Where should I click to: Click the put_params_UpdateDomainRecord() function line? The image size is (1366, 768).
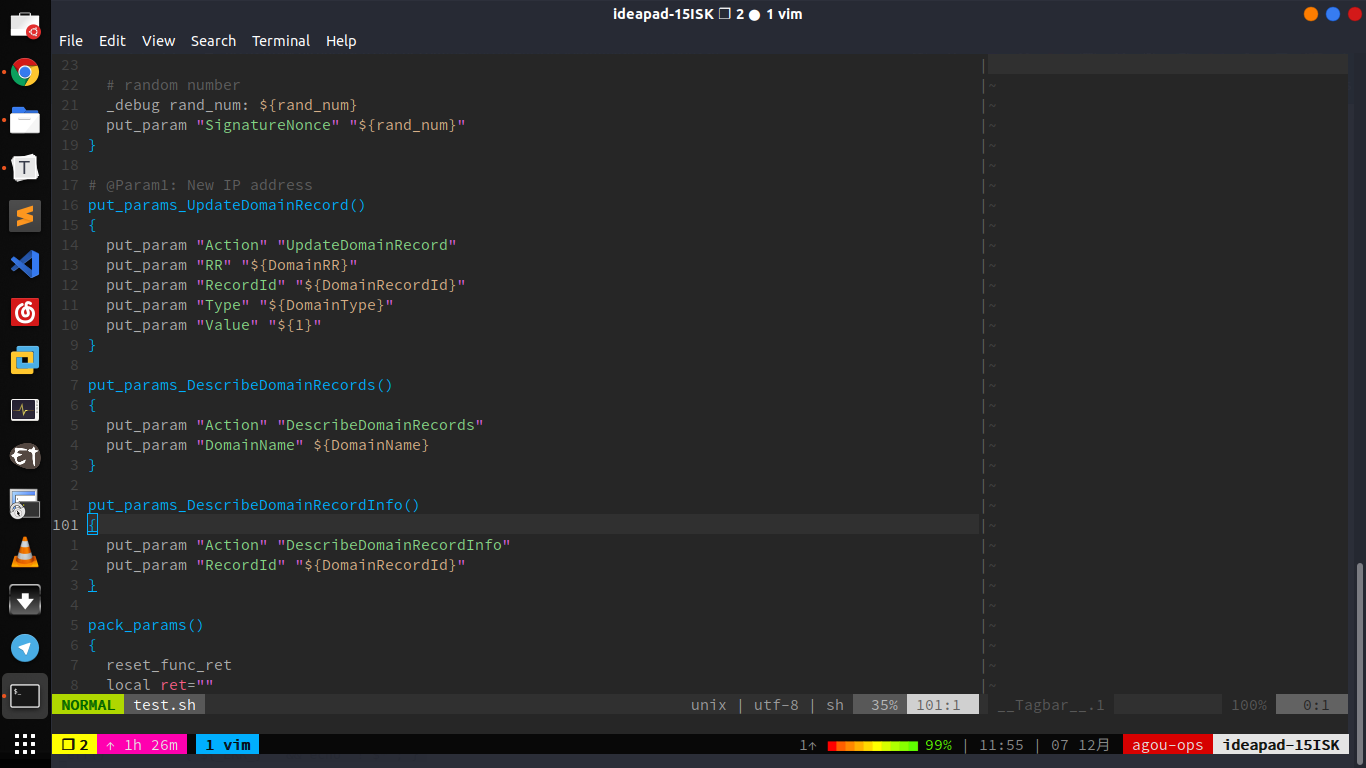[x=227, y=205]
